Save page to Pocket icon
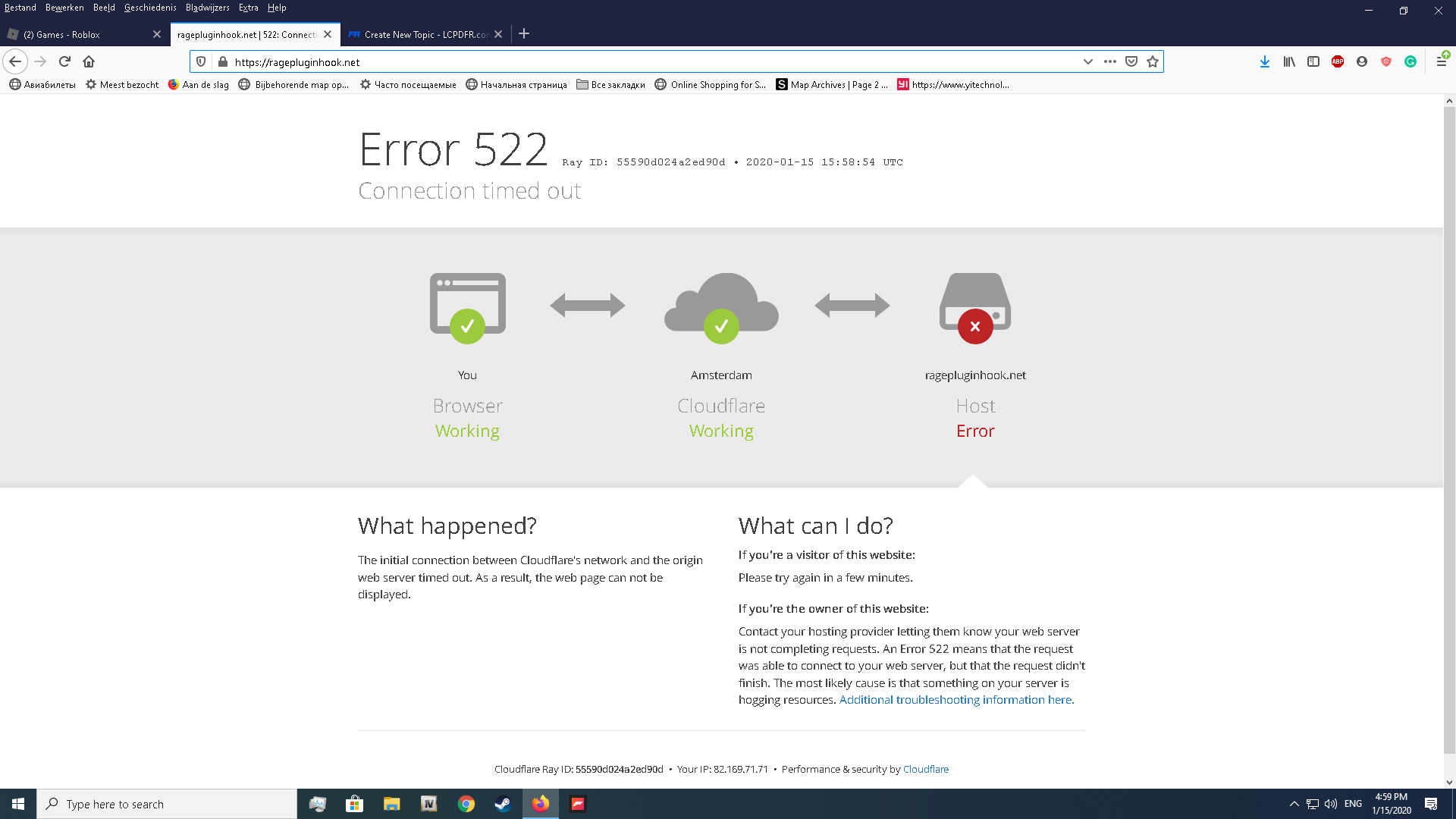Viewport: 1456px width, 819px height. 1131,61
